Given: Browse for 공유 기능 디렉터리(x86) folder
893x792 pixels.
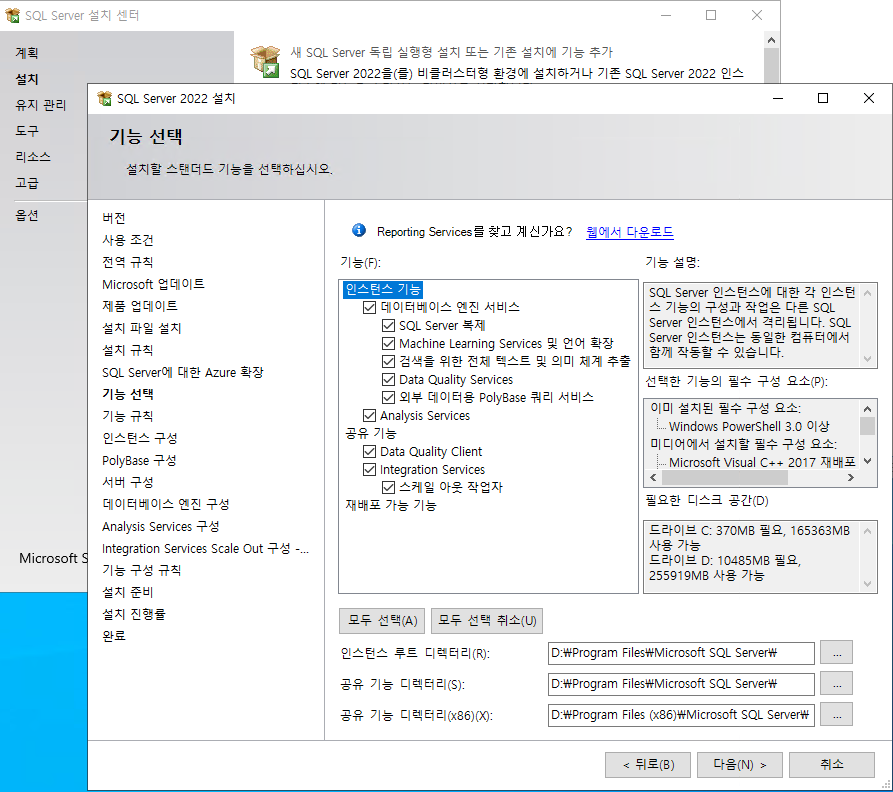Looking at the screenshot, I should click(x=837, y=715).
